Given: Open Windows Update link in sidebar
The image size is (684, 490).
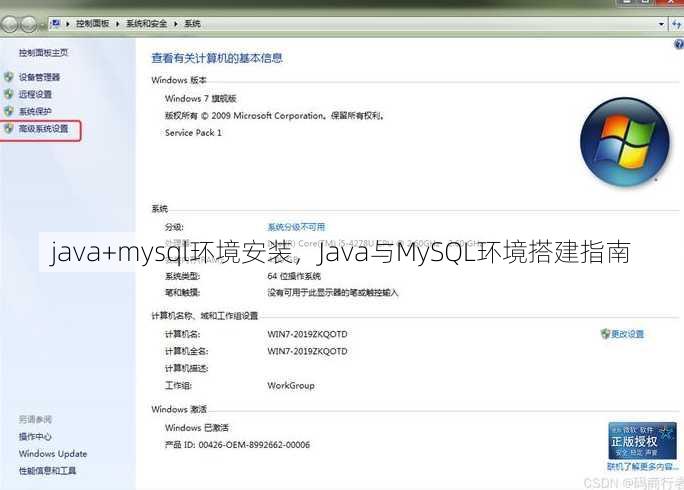Looking at the screenshot, I should point(53,454).
